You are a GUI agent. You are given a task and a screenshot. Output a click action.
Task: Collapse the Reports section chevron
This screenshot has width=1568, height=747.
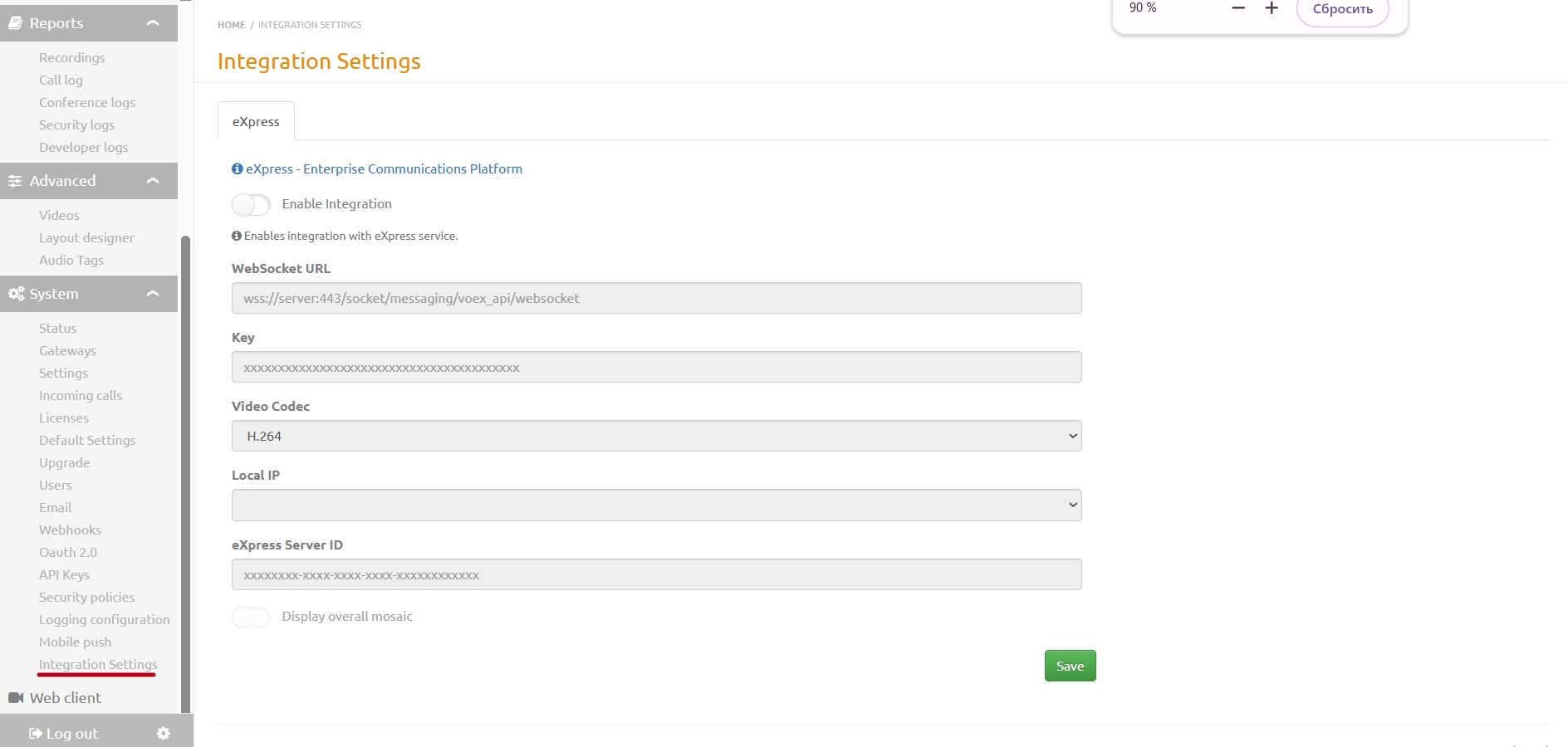(153, 23)
